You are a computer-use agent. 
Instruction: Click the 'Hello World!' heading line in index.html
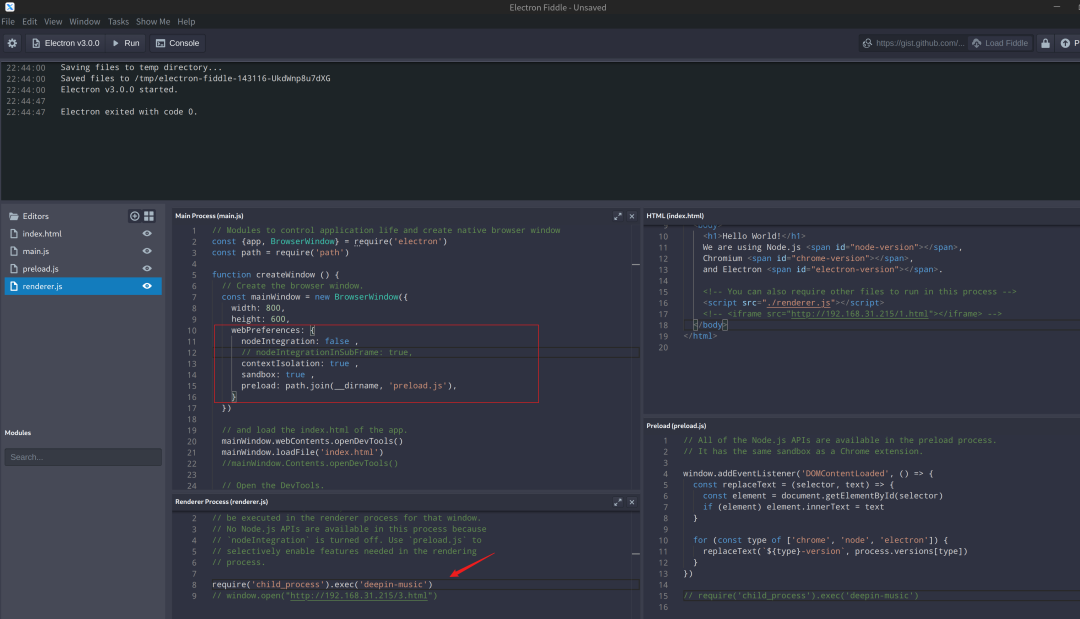coord(754,235)
